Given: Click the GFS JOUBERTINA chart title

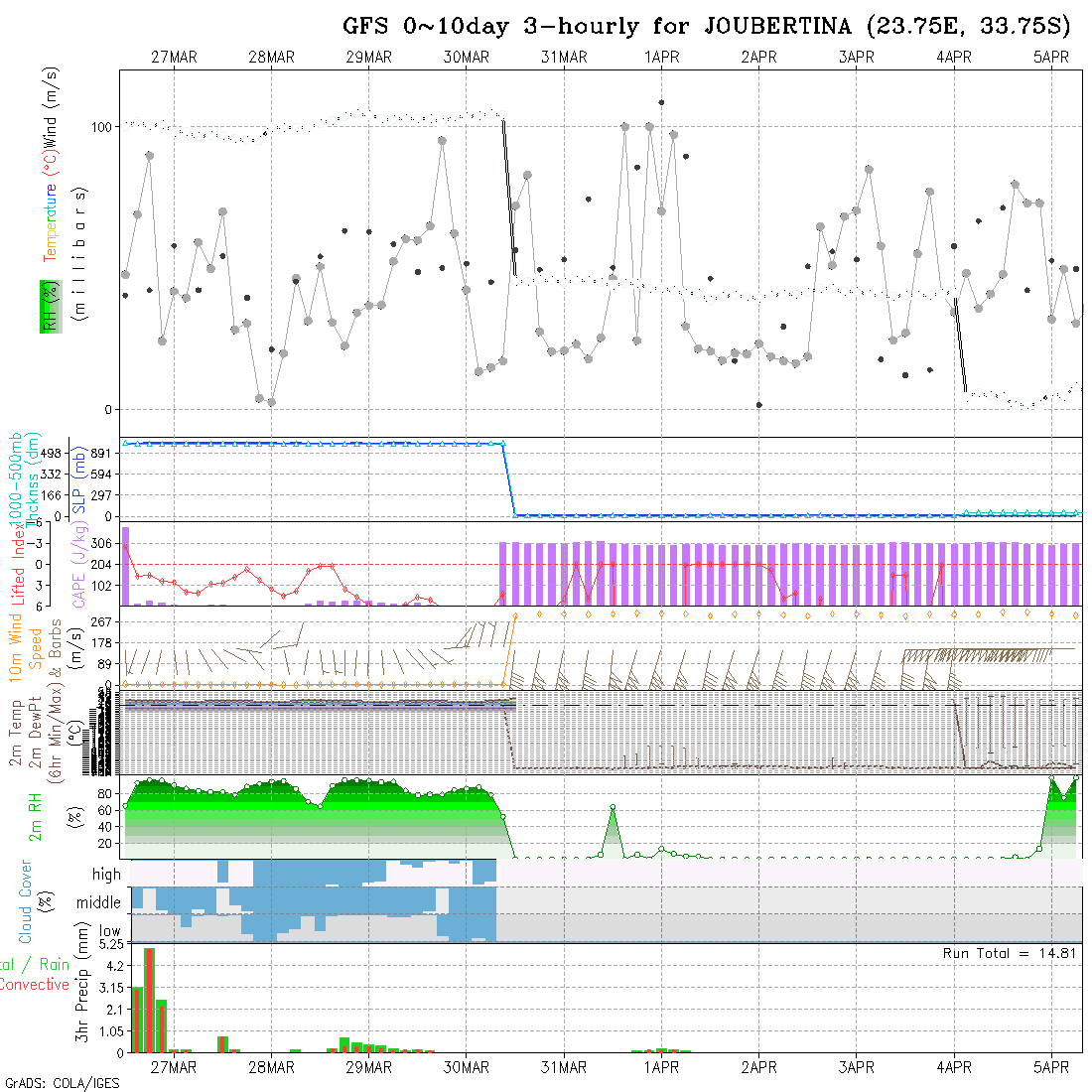Looking at the screenshot, I should click(x=708, y=26).
